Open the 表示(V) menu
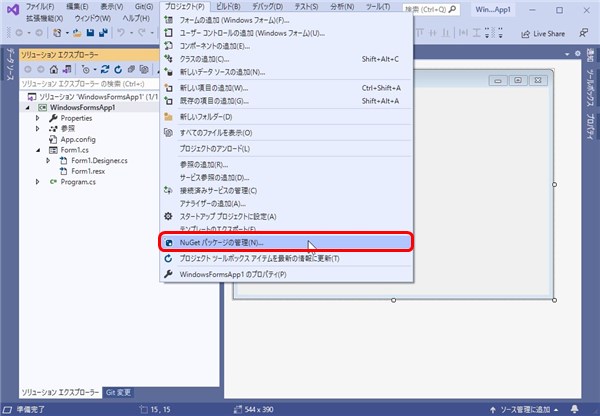 [112, 7]
